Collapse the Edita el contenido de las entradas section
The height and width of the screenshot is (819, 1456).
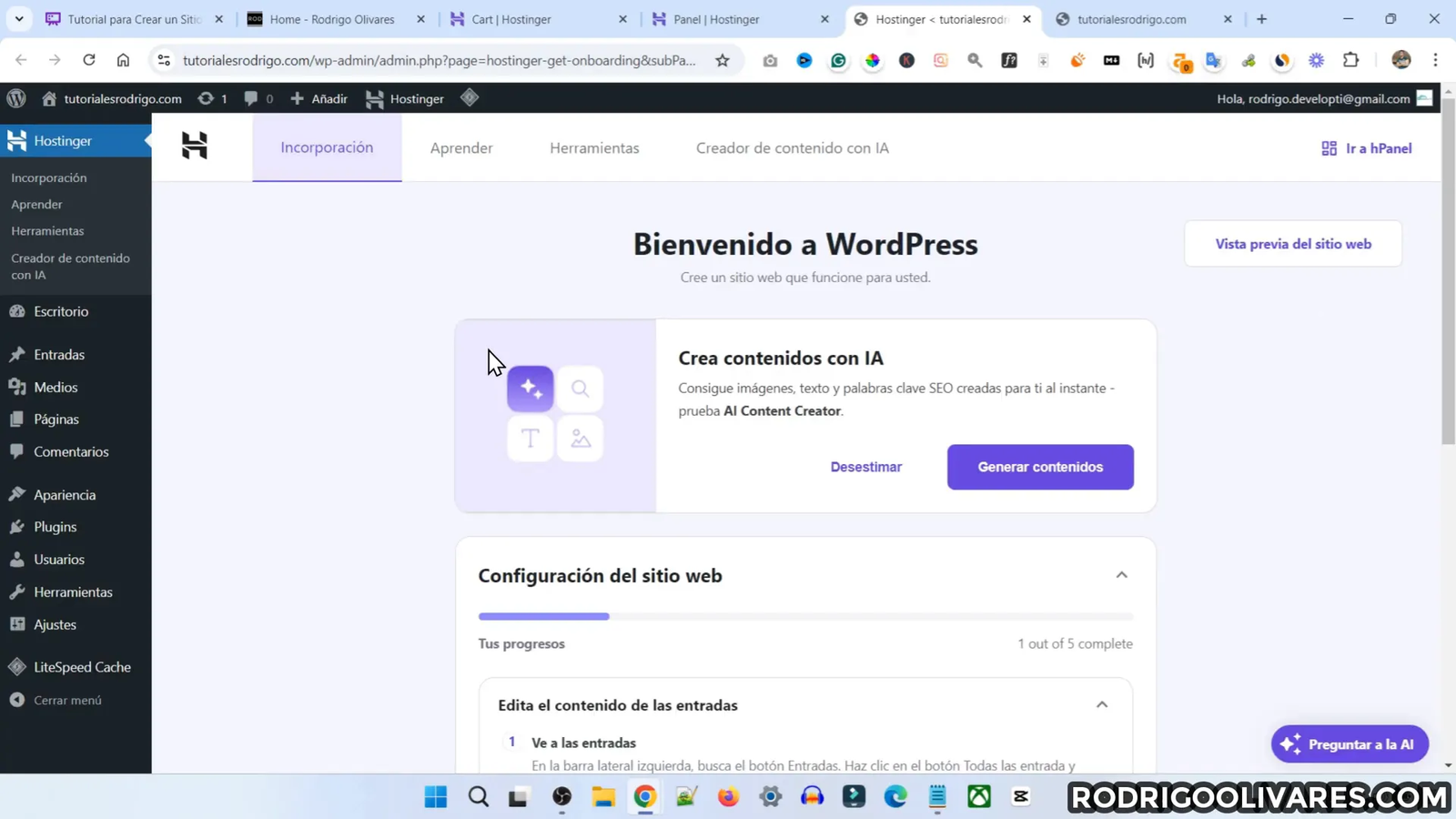coord(1101,703)
